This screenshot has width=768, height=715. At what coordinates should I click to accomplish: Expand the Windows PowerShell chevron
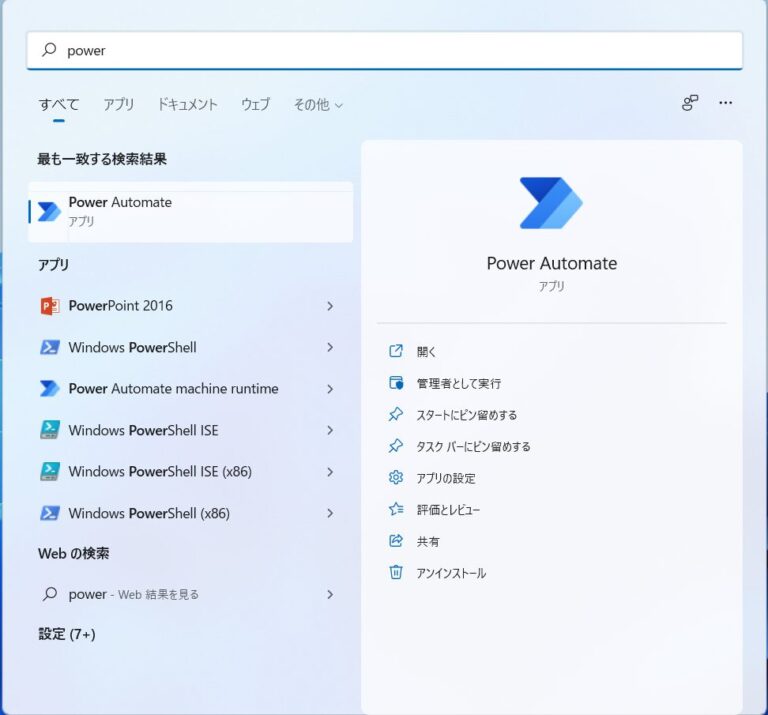click(x=330, y=348)
